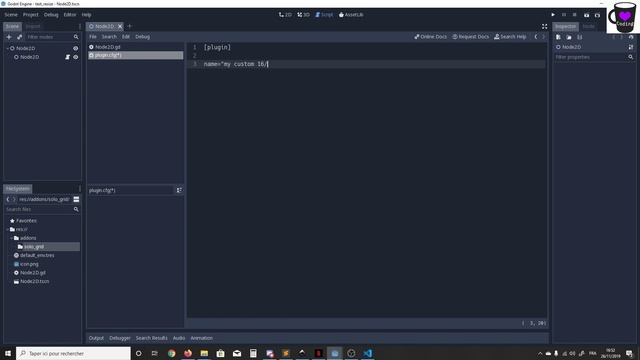Go back in FileSystem history
Viewport: 640px width, 360px height.
point(8,199)
